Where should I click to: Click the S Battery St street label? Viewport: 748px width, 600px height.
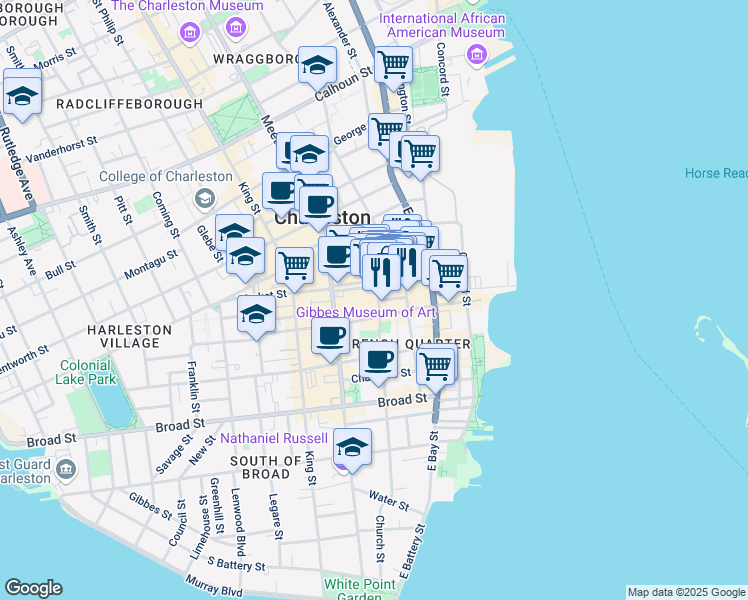point(237,563)
